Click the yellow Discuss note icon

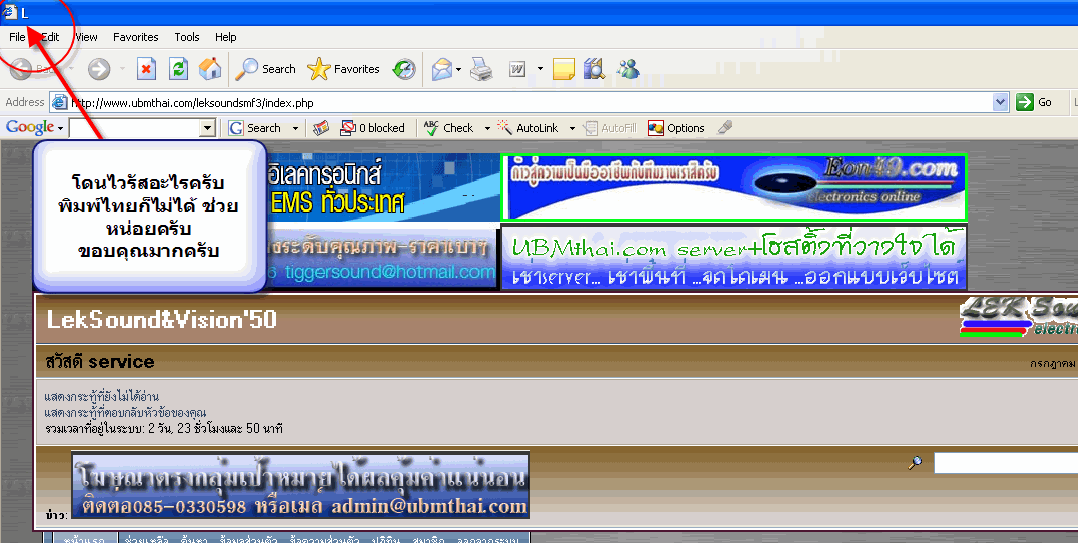564,69
